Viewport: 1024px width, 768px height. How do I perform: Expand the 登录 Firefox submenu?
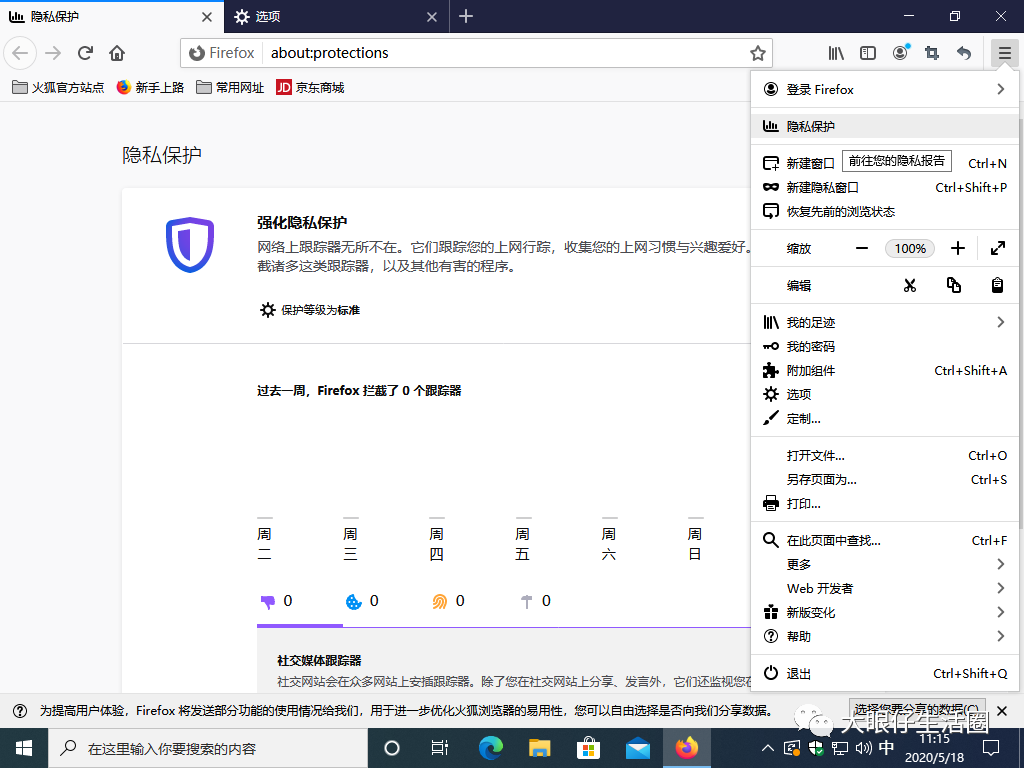[x=884, y=89]
